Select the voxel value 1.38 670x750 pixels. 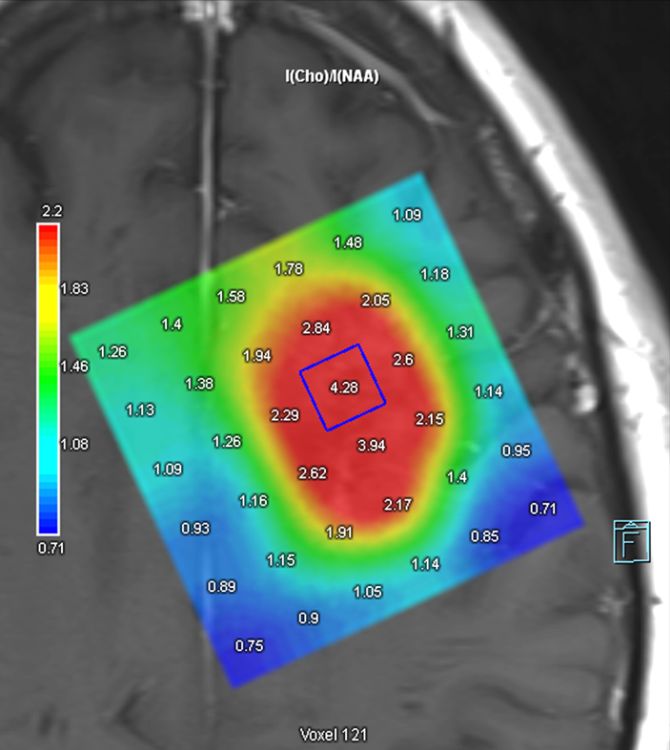(x=199, y=384)
